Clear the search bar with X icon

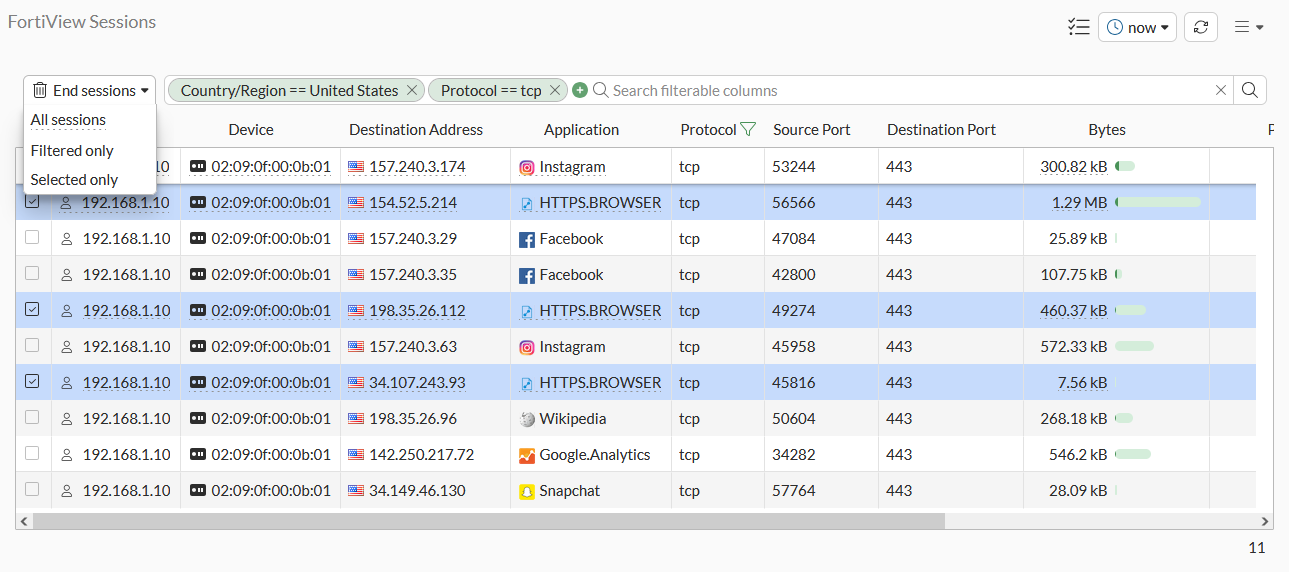[x=1220, y=90]
